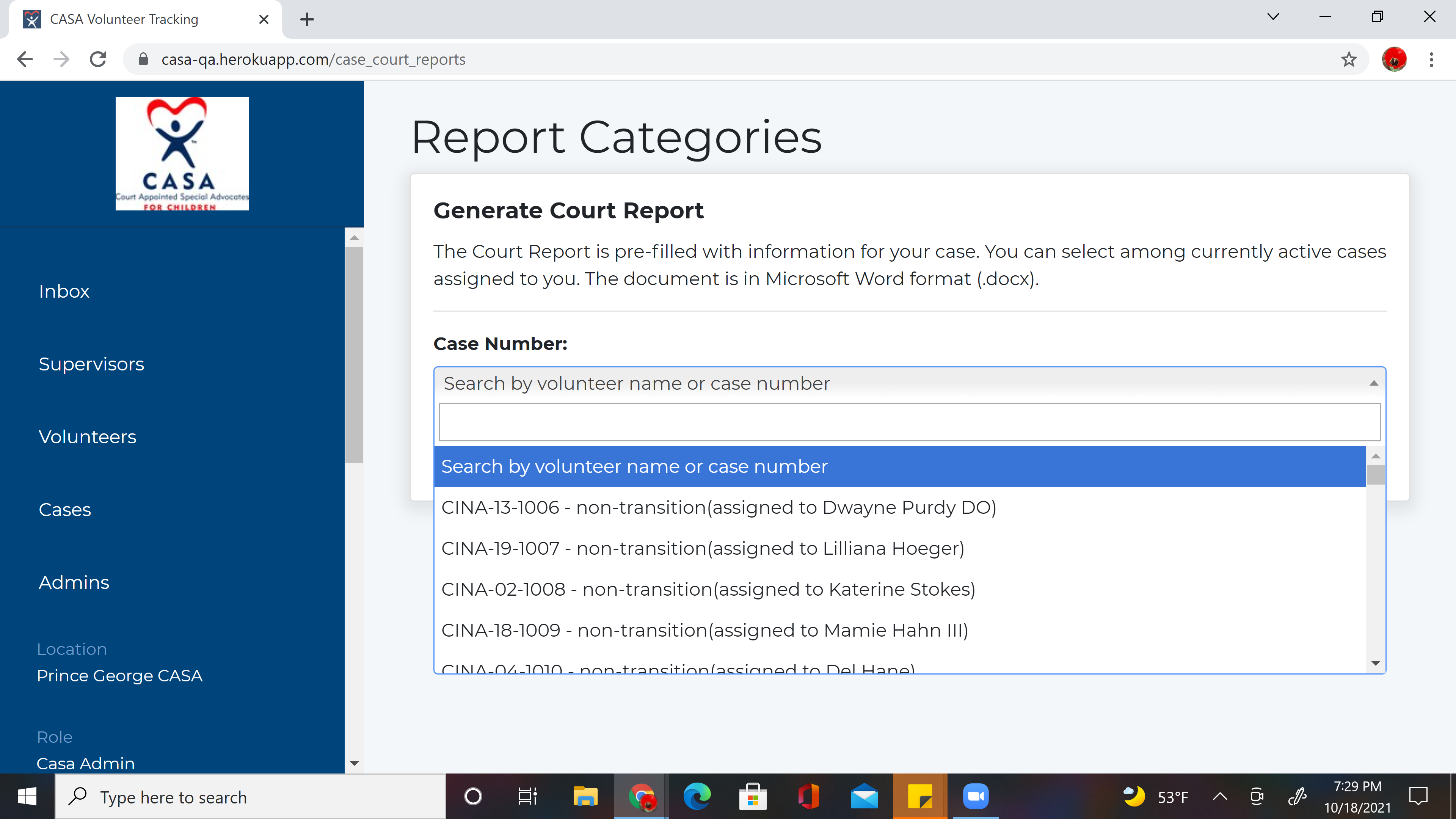Screen dimensions: 1456x819
Task: Pick CINA-18-1009 Mamie Hahn III option
Action: pyautogui.click(x=704, y=630)
